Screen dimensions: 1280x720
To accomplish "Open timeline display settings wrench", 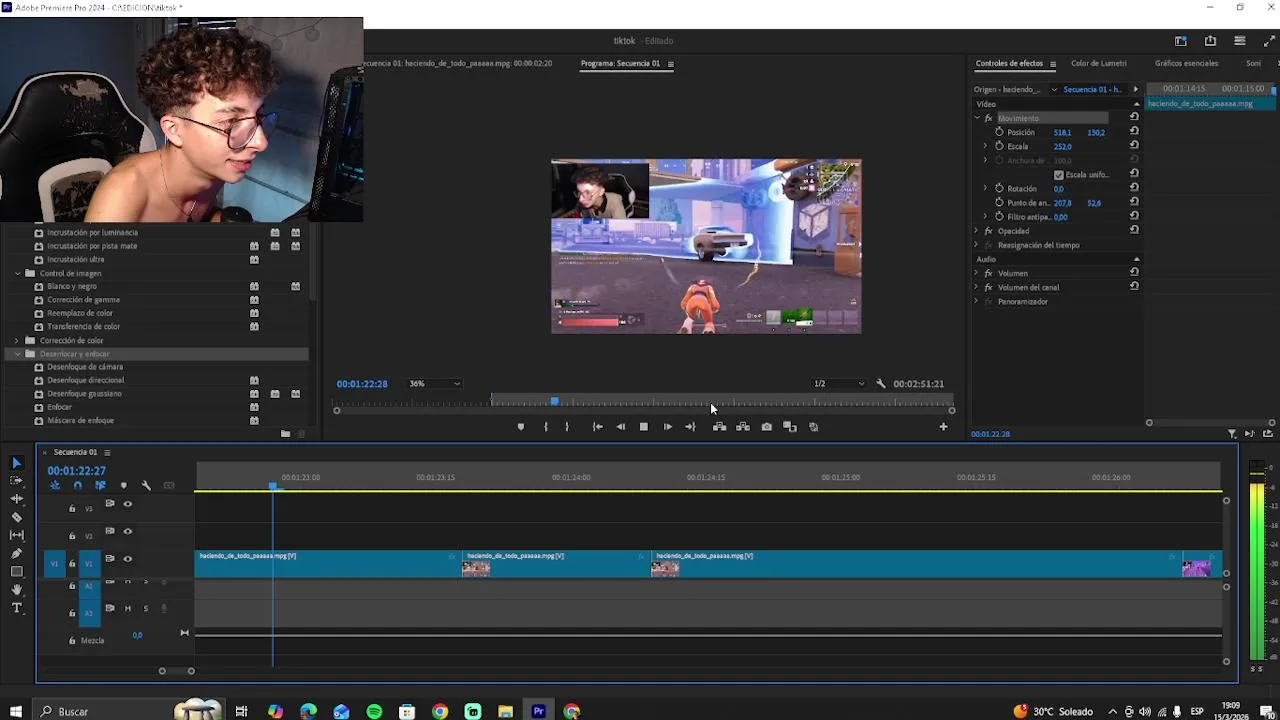I will tap(146, 486).
